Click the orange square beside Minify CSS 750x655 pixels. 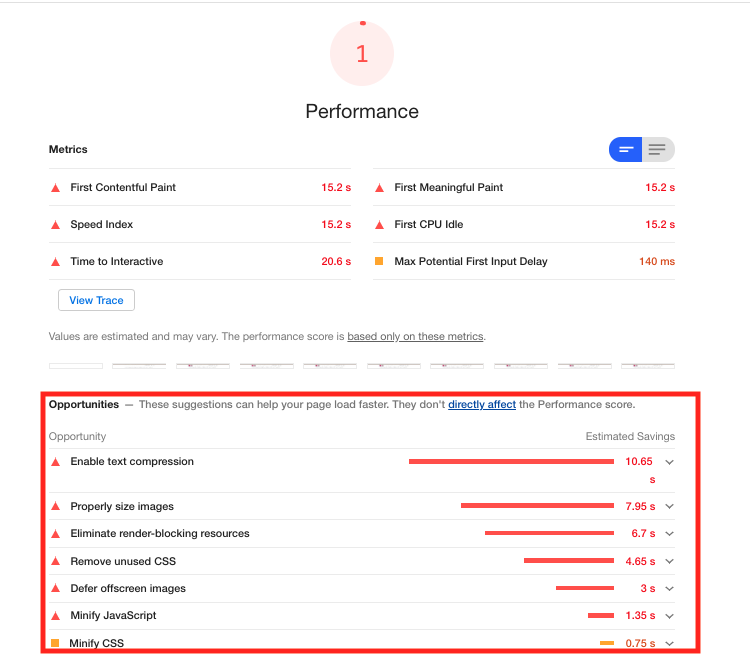click(x=55, y=643)
